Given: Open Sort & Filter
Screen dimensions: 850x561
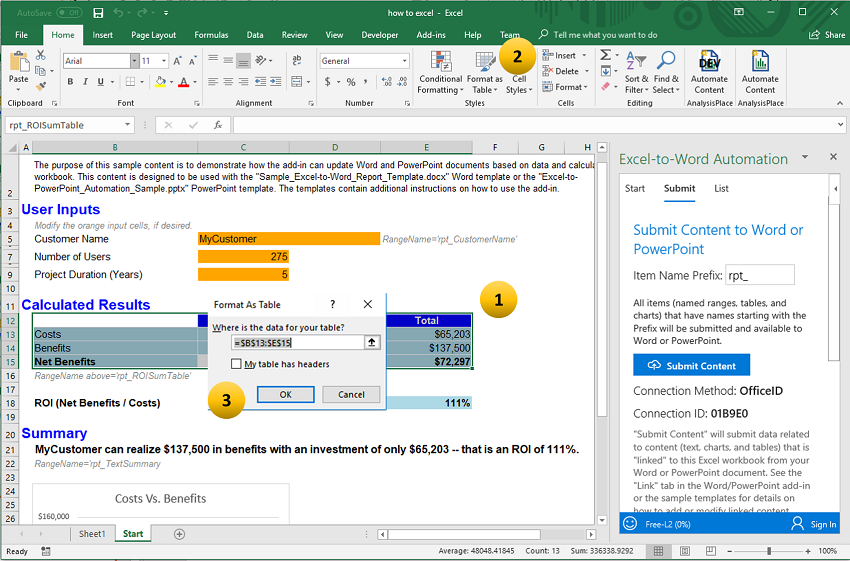Looking at the screenshot, I should coord(636,73).
